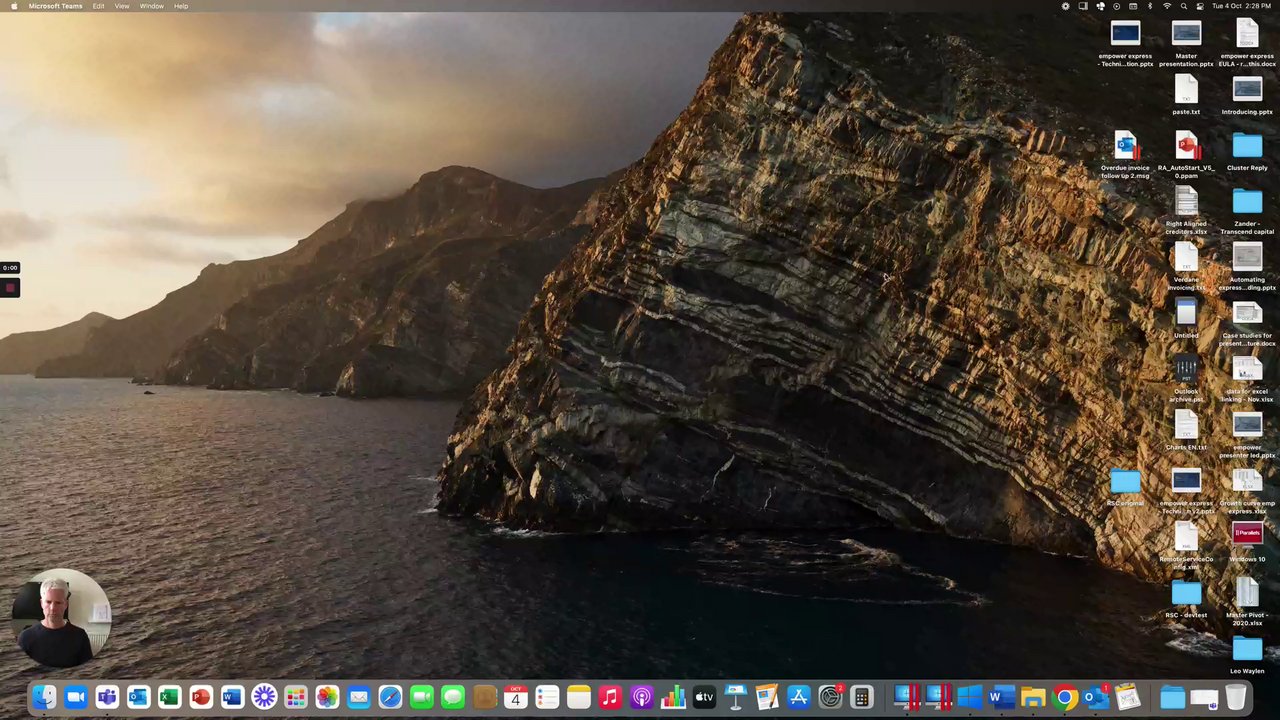Image resolution: width=1280 pixels, height=720 pixels.
Task: Open the Window menu
Action: coord(151,6)
